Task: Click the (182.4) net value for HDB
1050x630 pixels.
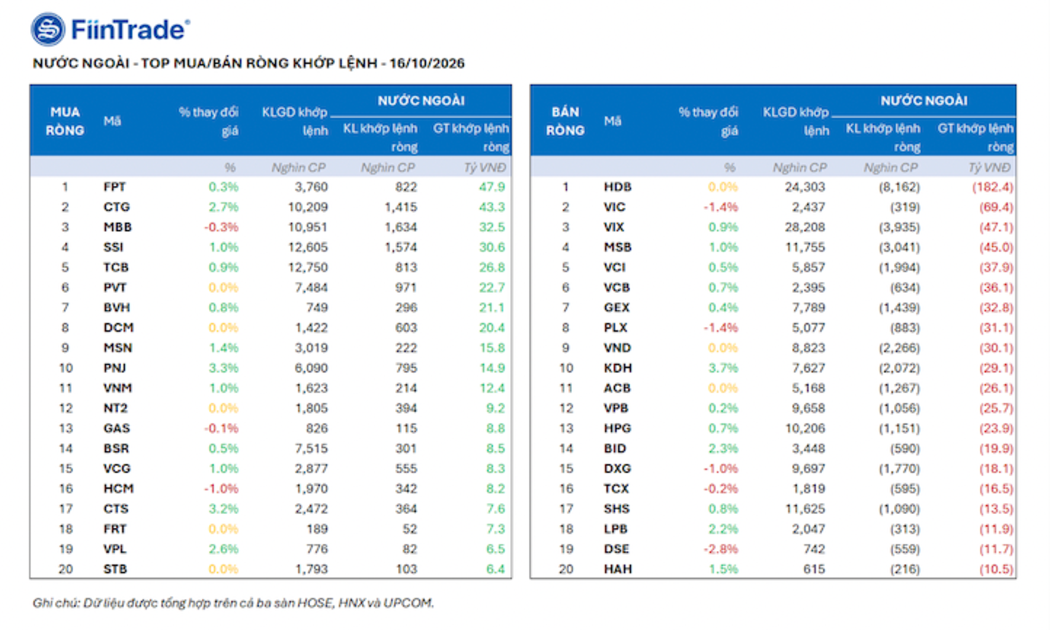Action: (x=992, y=187)
